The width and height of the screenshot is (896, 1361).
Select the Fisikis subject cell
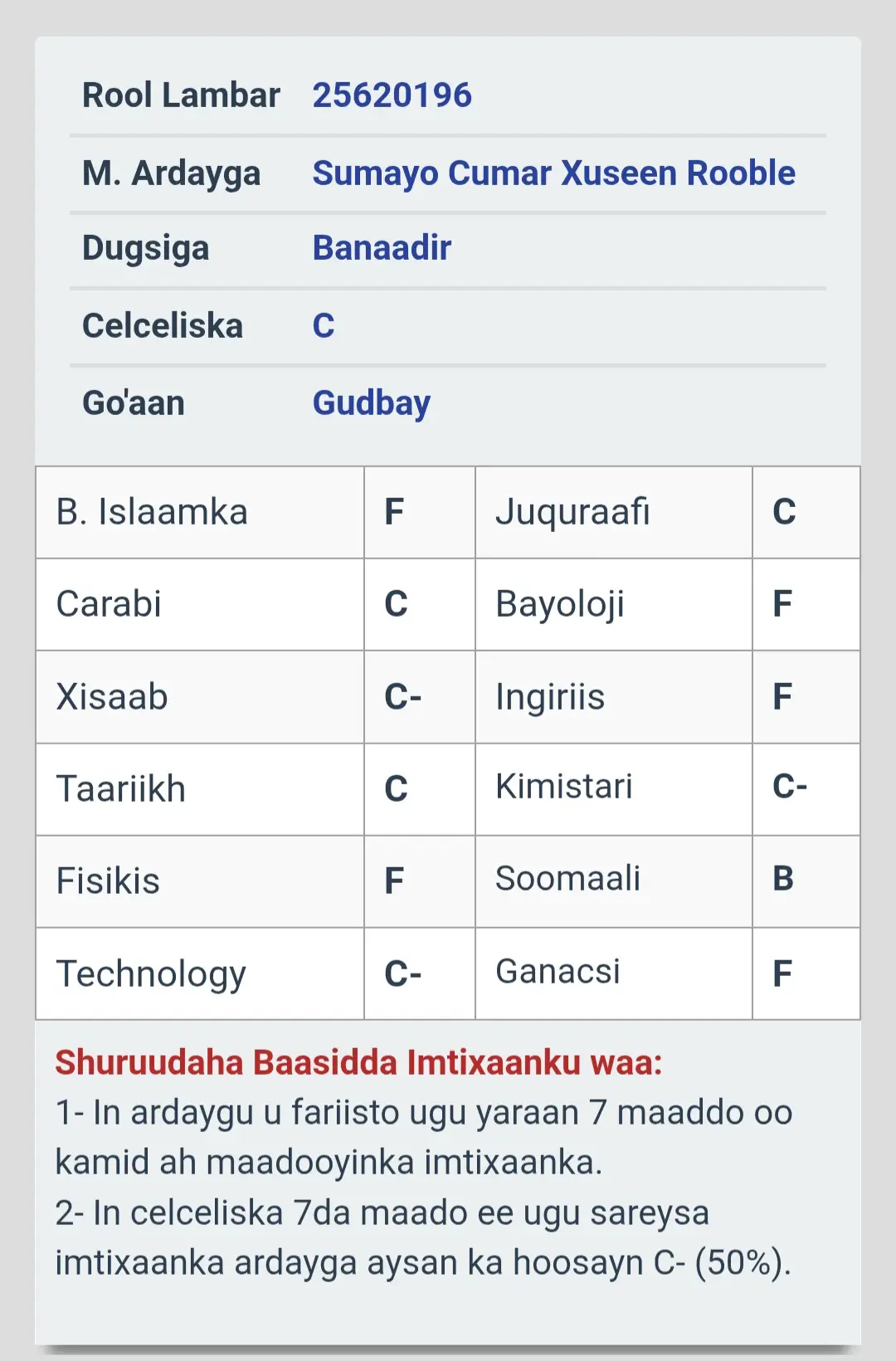(200, 881)
